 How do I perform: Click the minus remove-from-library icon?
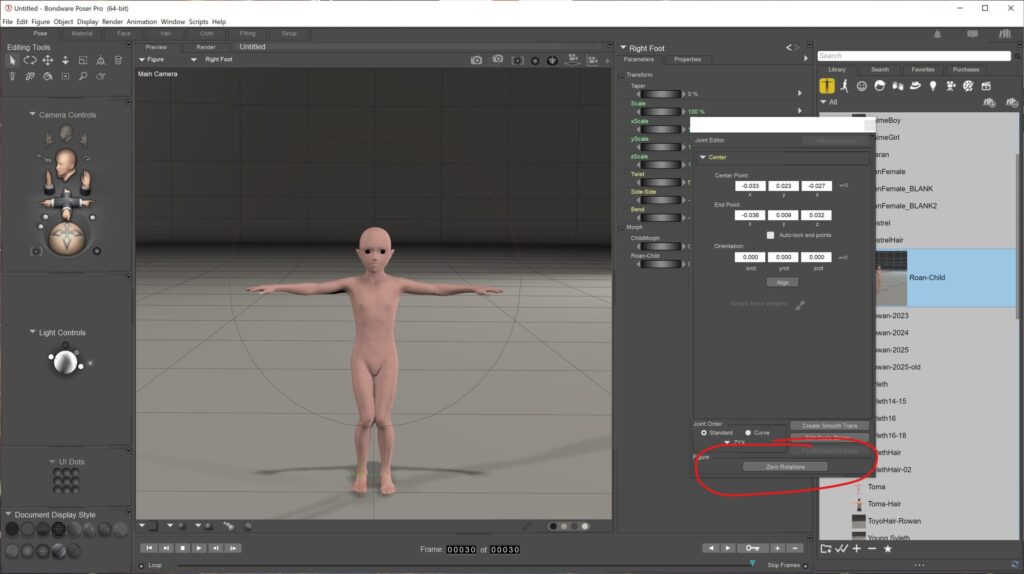[872, 549]
